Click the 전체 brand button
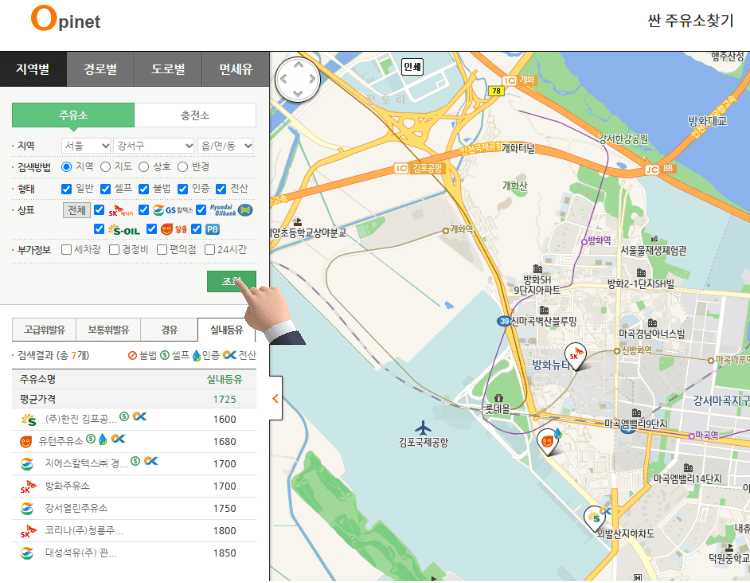The width and height of the screenshot is (750, 583). 77,210
